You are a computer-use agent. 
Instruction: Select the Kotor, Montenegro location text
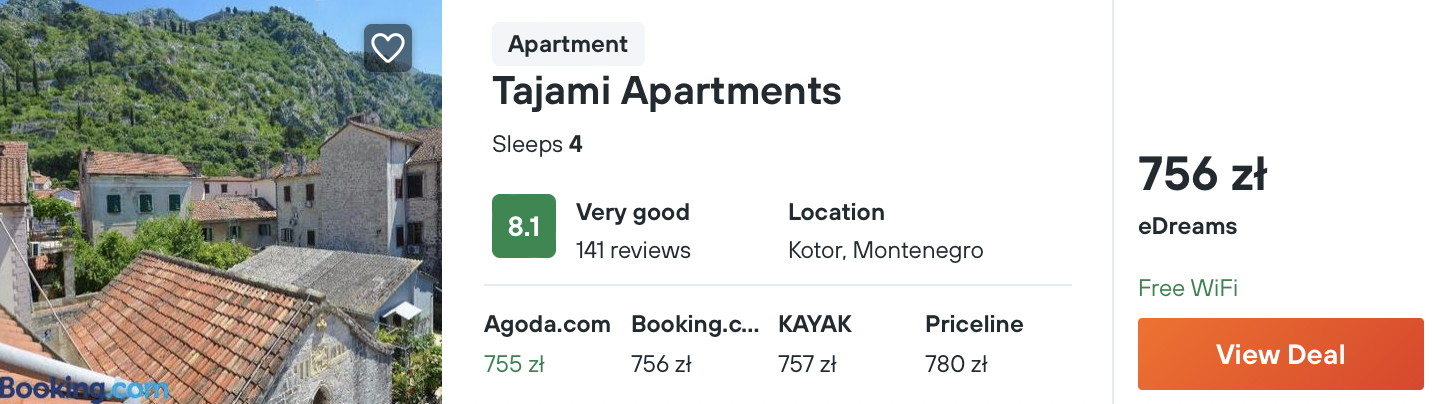point(885,250)
